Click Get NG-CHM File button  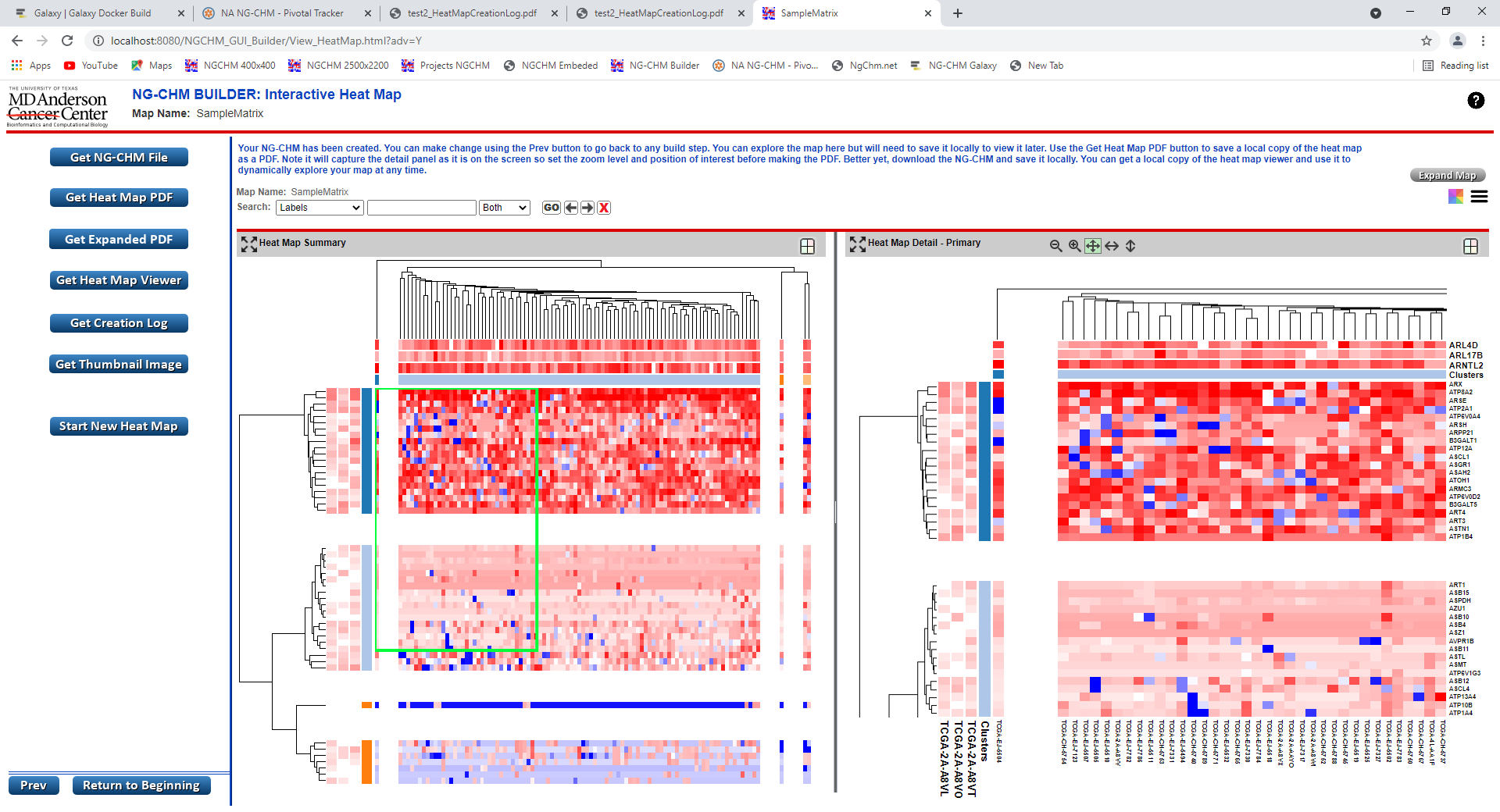click(x=119, y=157)
